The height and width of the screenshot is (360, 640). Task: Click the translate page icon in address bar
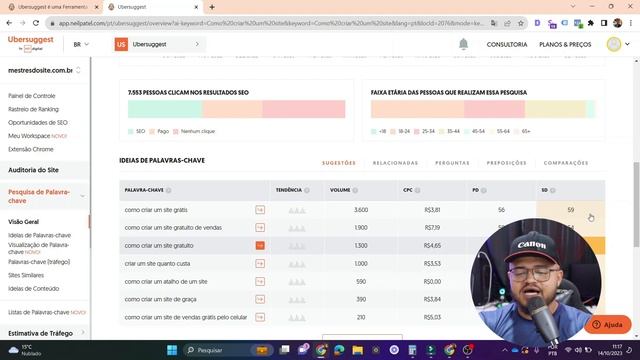(494, 23)
